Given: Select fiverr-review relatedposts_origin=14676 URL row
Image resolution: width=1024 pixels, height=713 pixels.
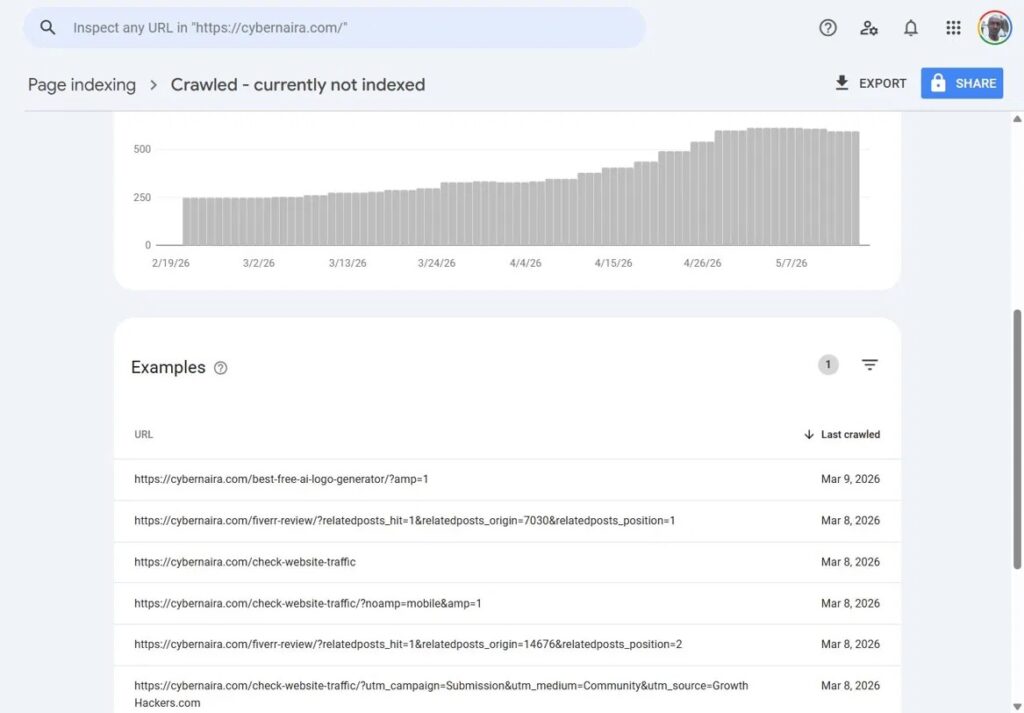Looking at the screenshot, I should (x=507, y=644).
